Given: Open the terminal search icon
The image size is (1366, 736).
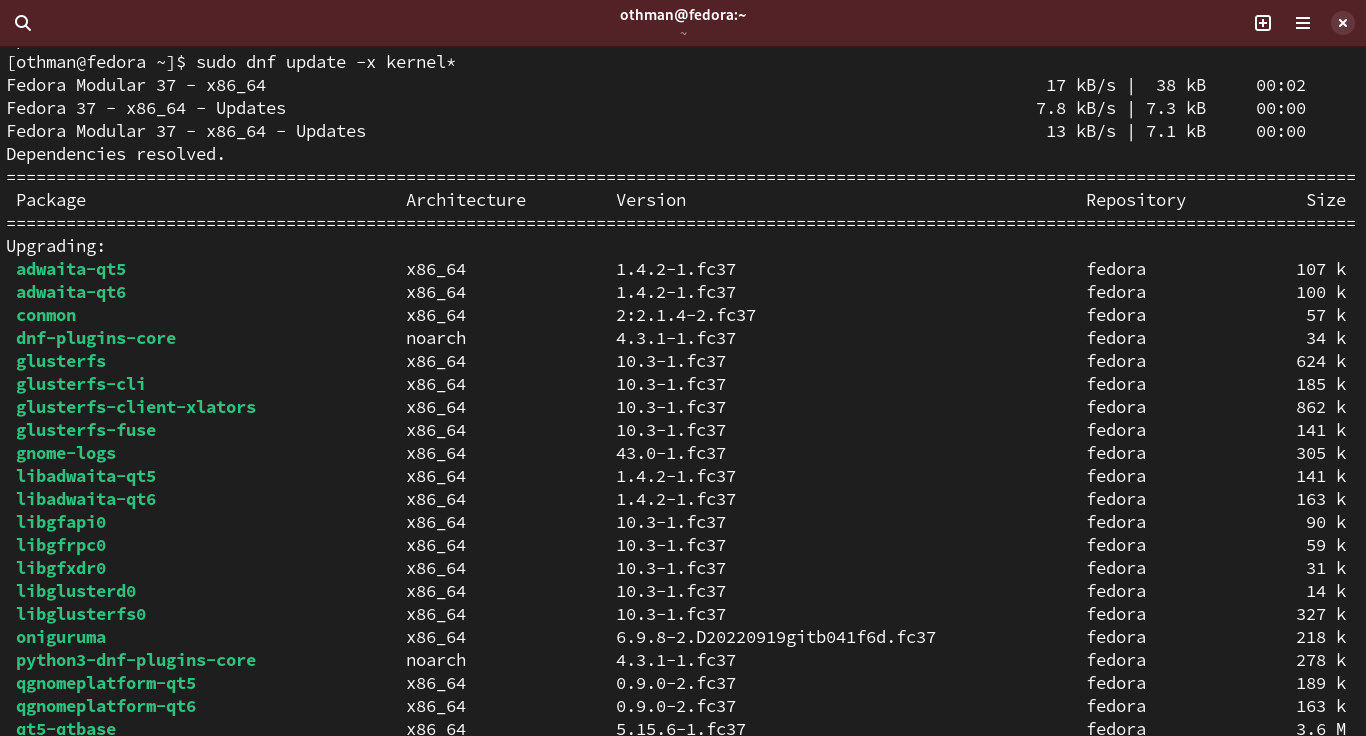Looking at the screenshot, I should (x=23, y=23).
